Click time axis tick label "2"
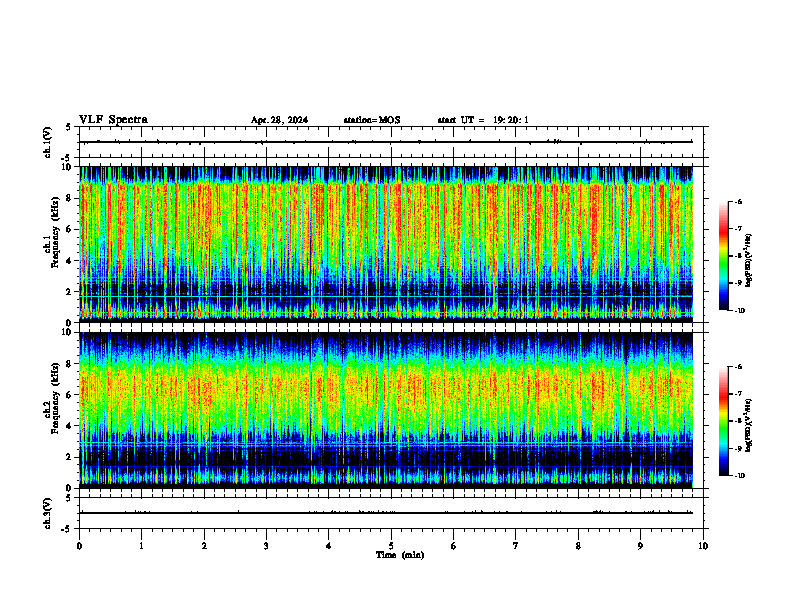The width and height of the screenshot is (792, 612). click(x=204, y=546)
